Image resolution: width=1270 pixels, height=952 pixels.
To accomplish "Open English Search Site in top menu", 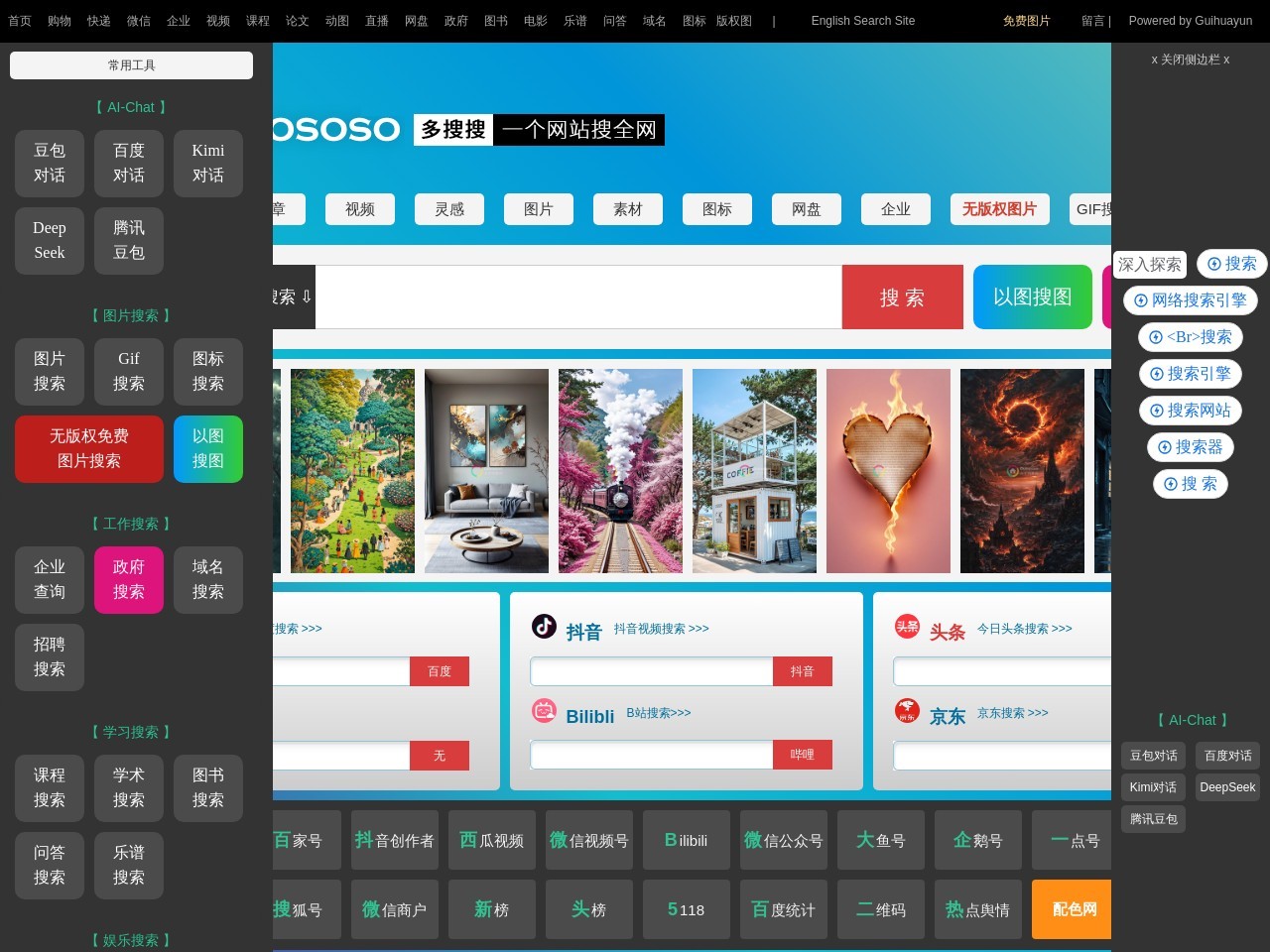I will pyautogui.click(x=862, y=21).
